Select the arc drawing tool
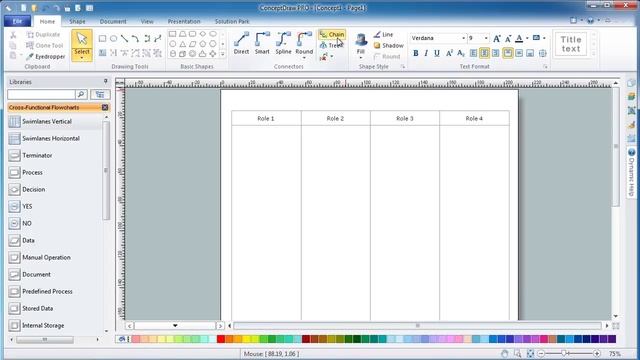The height and width of the screenshot is (360, 640). pos(136,39)
